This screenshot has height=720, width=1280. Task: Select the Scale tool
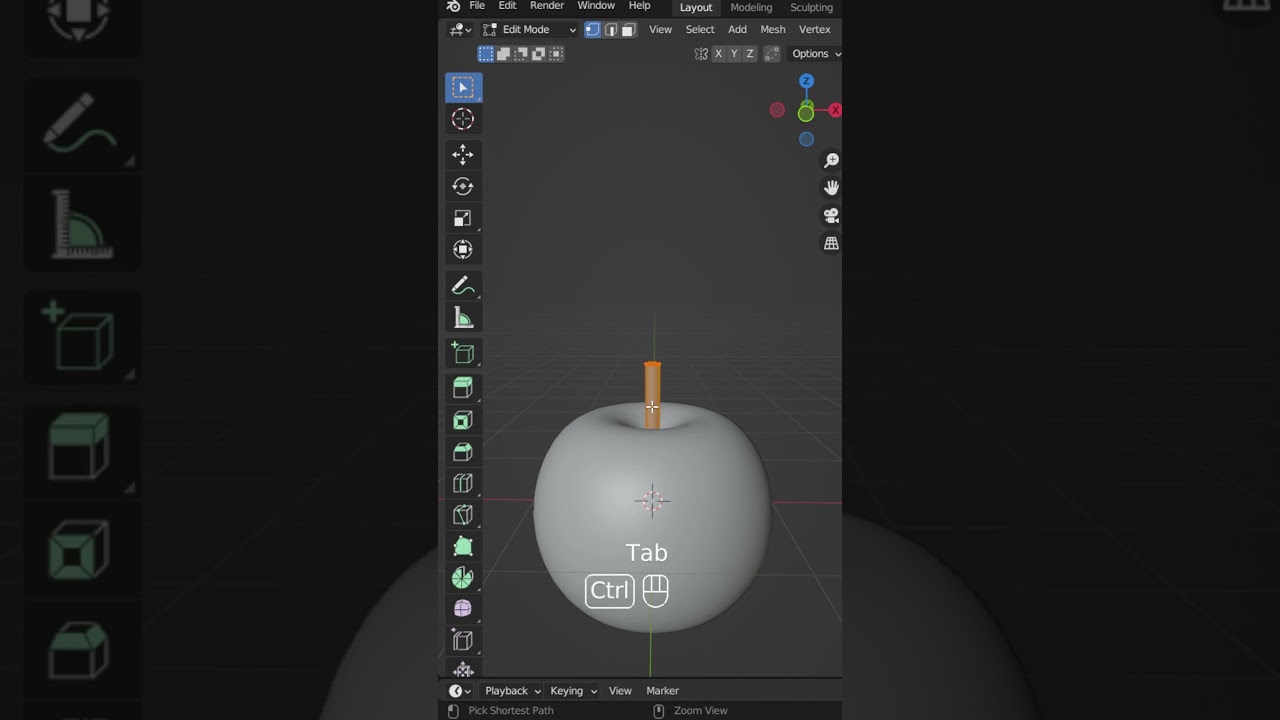[463, 218]
